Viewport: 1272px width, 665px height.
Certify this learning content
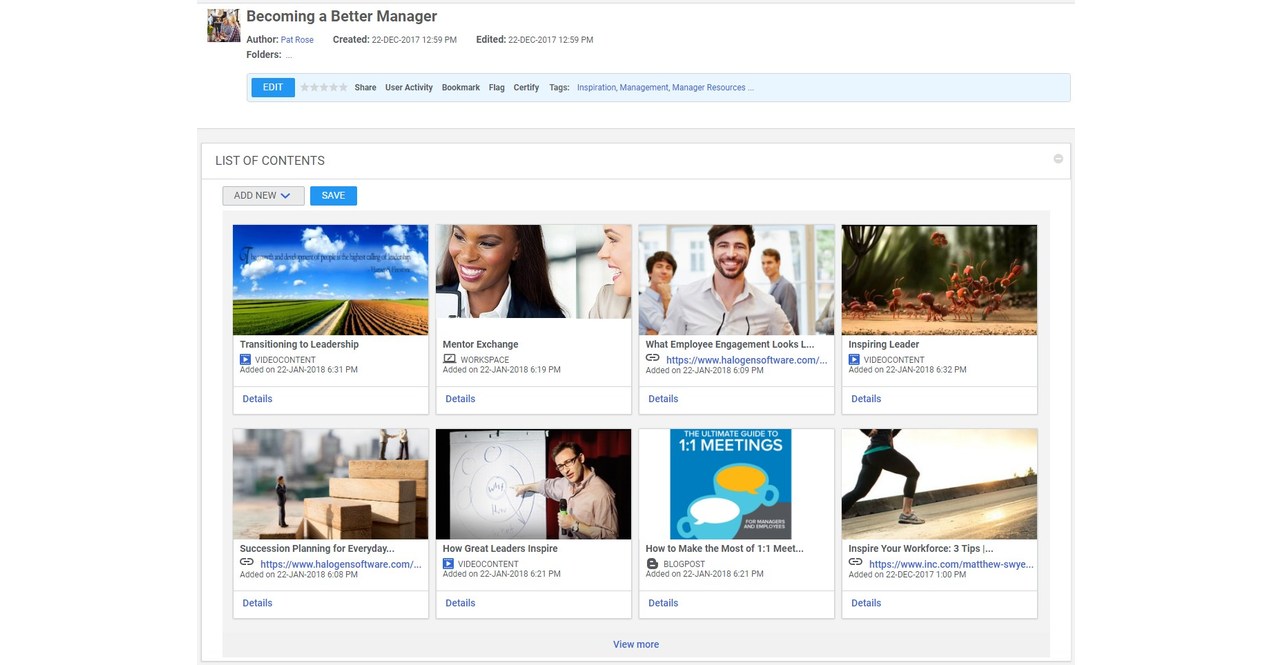click(526, 88)
